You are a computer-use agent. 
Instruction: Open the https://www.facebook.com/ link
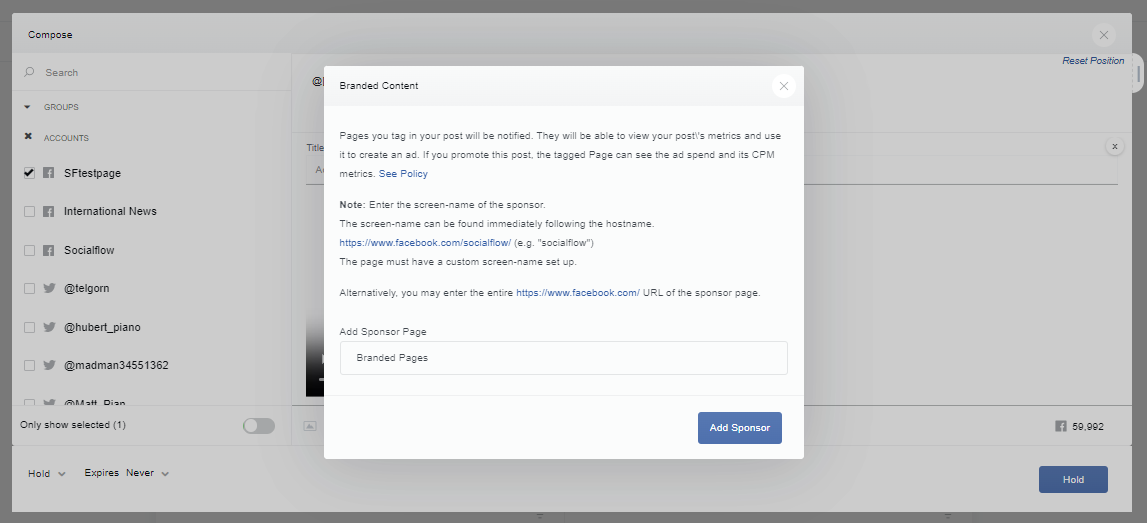point(578,293)
